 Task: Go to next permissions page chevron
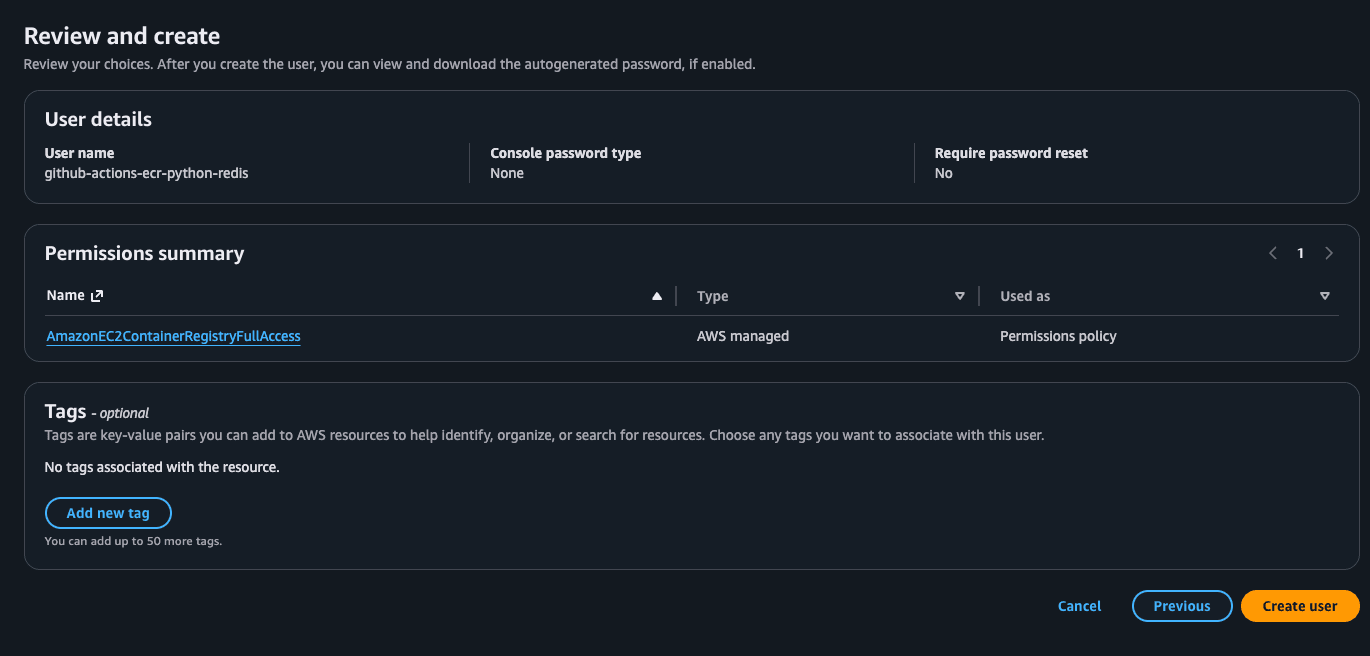[x=1329, y=253]
